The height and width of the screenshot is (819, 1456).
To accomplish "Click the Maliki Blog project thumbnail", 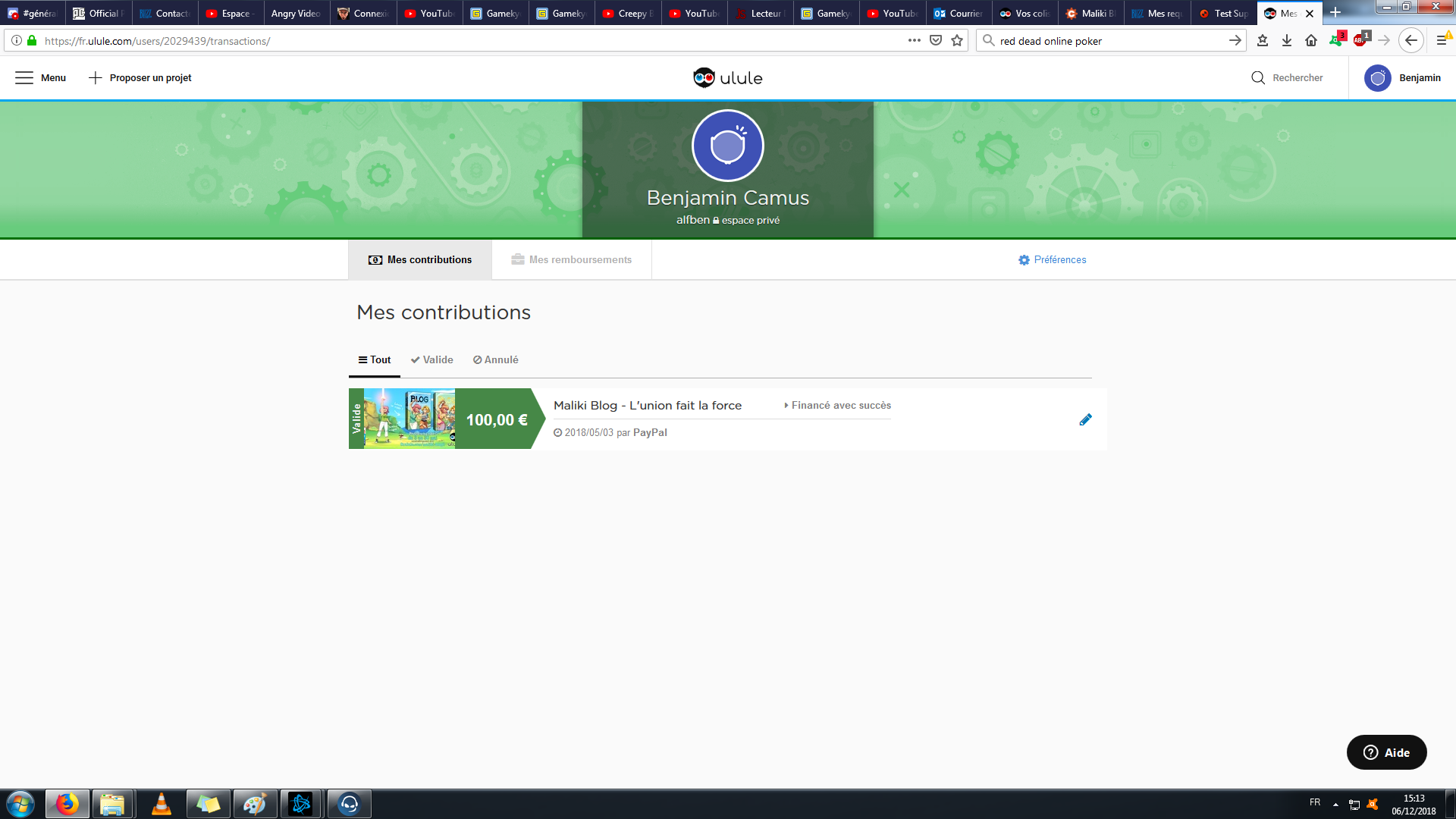I will [x=409, y=419].
